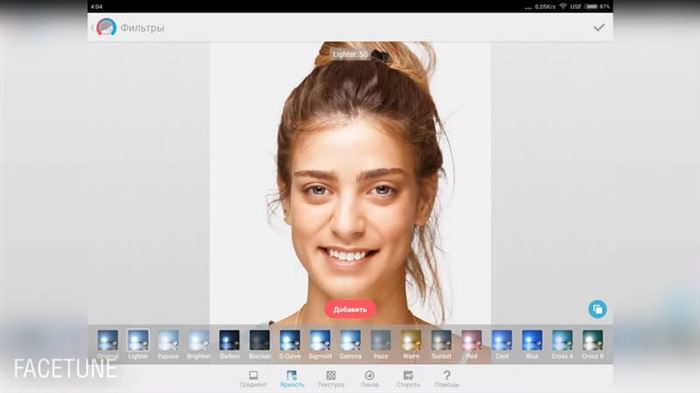Viewport: 700px width, 393px height.
Task: Choose the Cool filter thumbnail
Action: pyautogui.click(x=502, y=340)
